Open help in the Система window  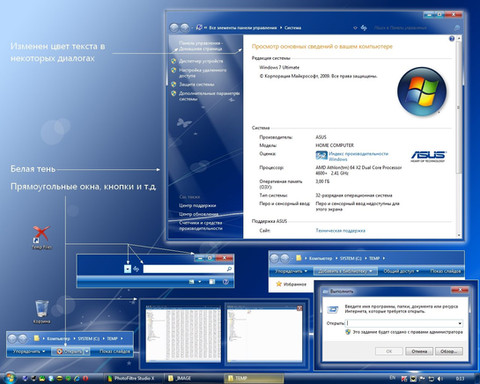(x=452, y=39)
